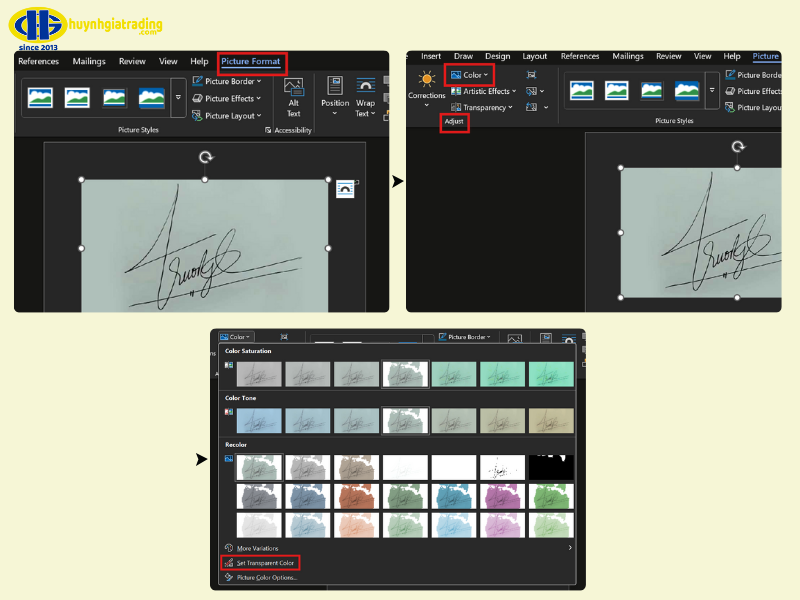Choose Set Transparent Color

(x=265, y=564)
